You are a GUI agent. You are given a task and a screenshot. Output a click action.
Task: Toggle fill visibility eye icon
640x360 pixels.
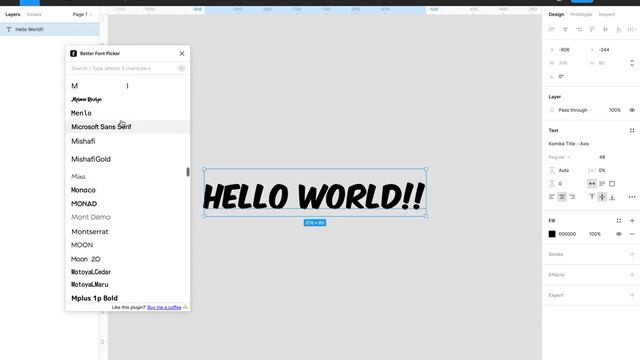[x=619, y=234]
